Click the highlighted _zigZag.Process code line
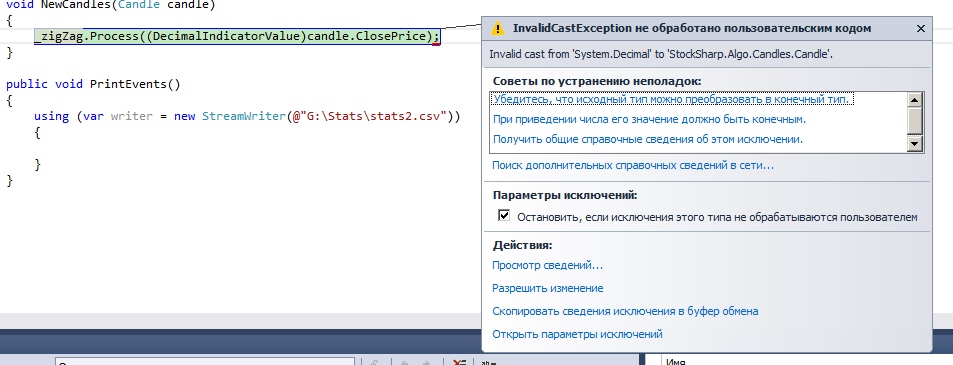 click(237, 36)
